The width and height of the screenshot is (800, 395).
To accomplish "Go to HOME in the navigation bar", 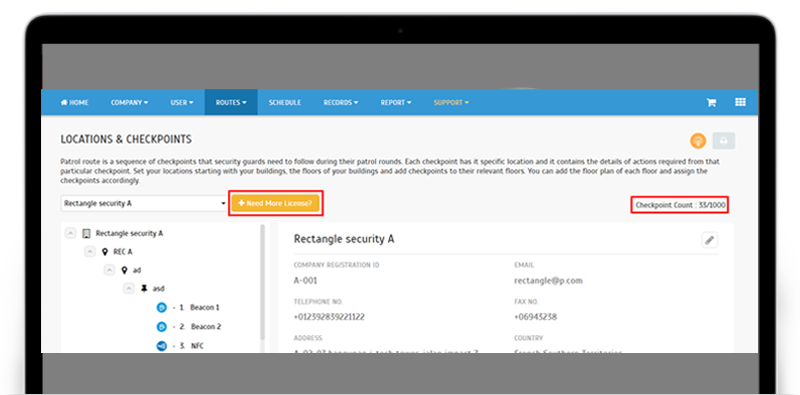I will click(74, 103).
